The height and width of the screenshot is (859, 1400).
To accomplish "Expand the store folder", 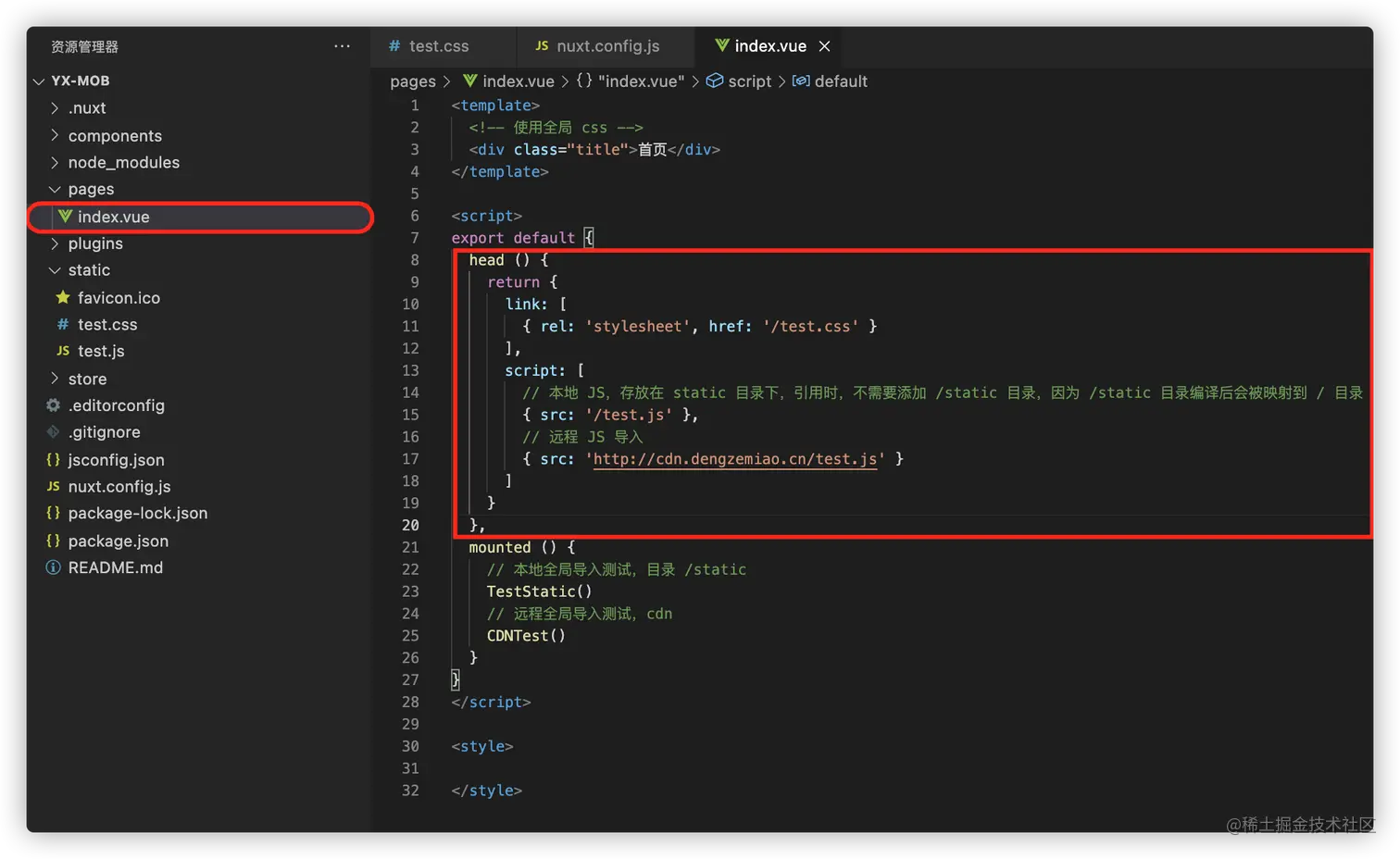I will click(55, 379).
